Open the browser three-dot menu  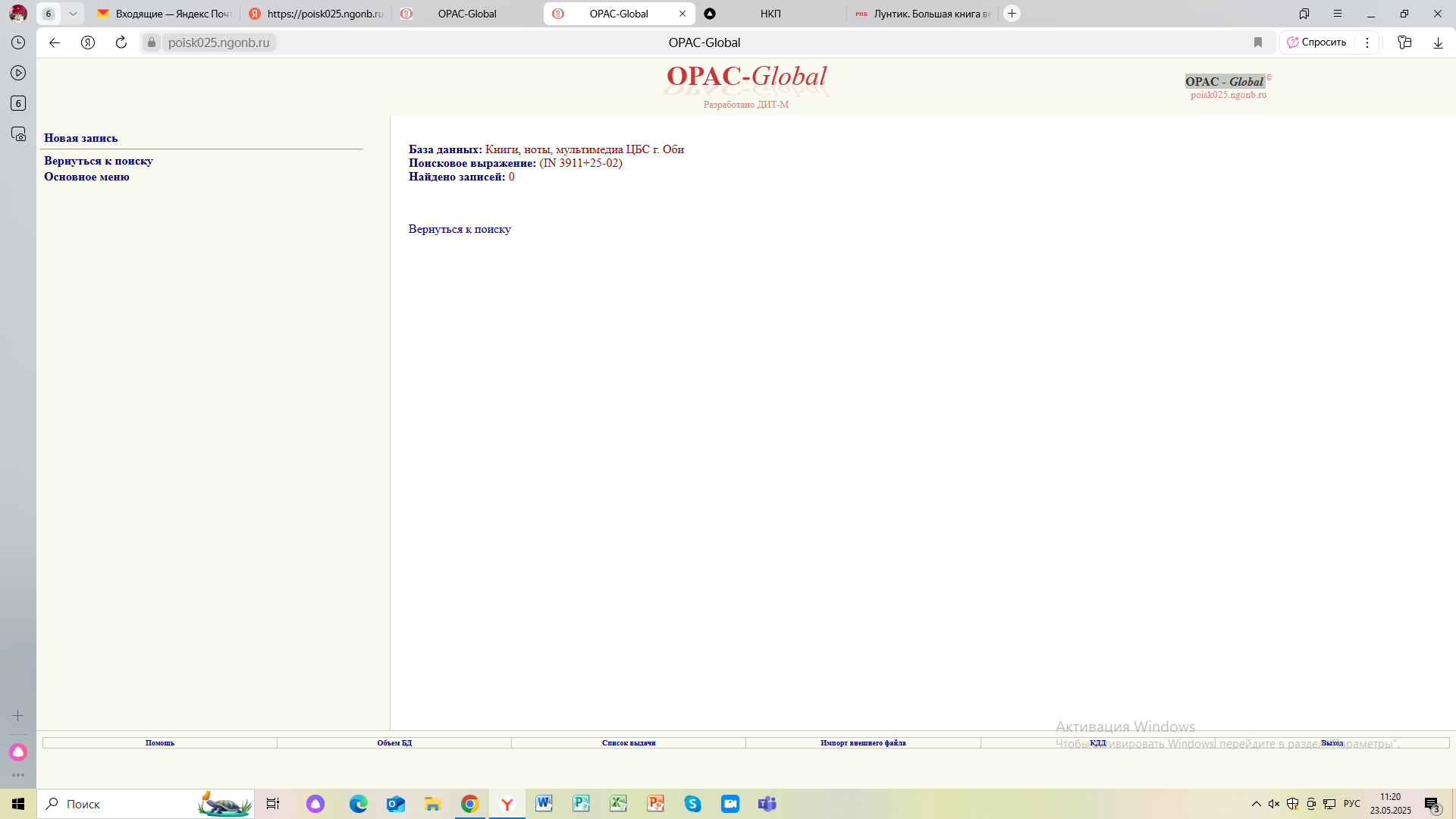1367,42
